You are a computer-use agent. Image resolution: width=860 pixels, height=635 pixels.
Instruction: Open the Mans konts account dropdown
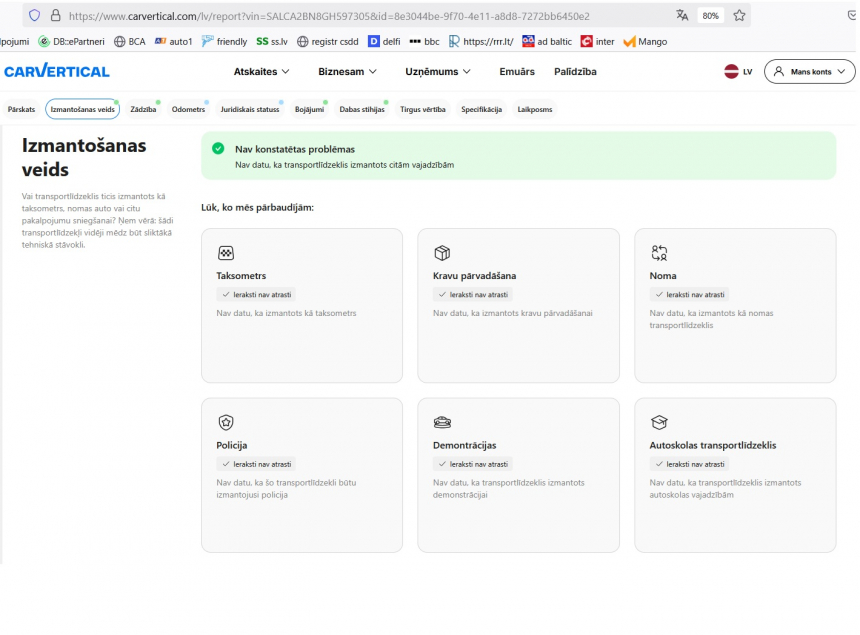(x=810, y=72)
